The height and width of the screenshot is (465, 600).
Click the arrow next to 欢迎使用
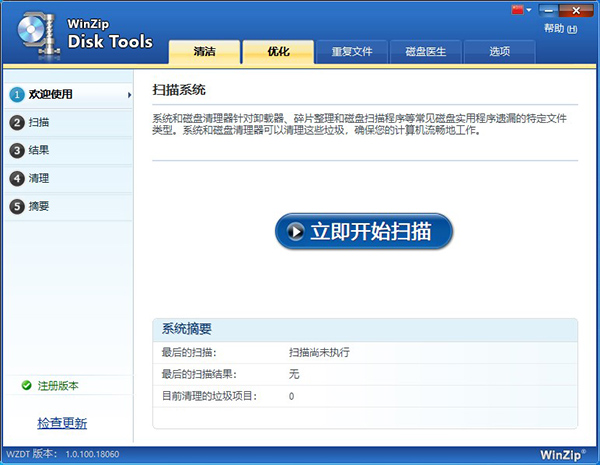click(129, 95)
